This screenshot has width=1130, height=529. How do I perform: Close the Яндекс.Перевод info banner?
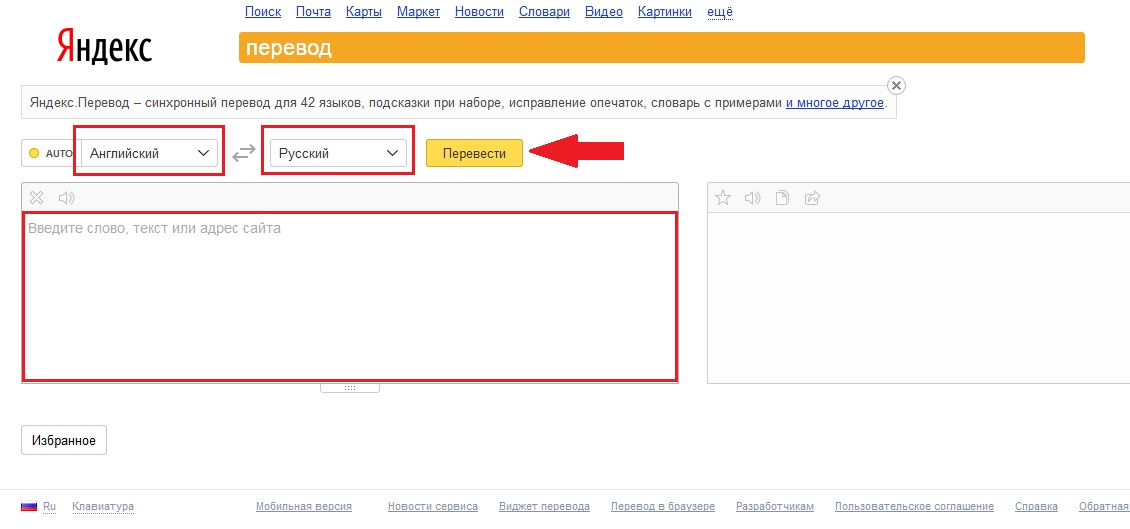tap(896, 86)
